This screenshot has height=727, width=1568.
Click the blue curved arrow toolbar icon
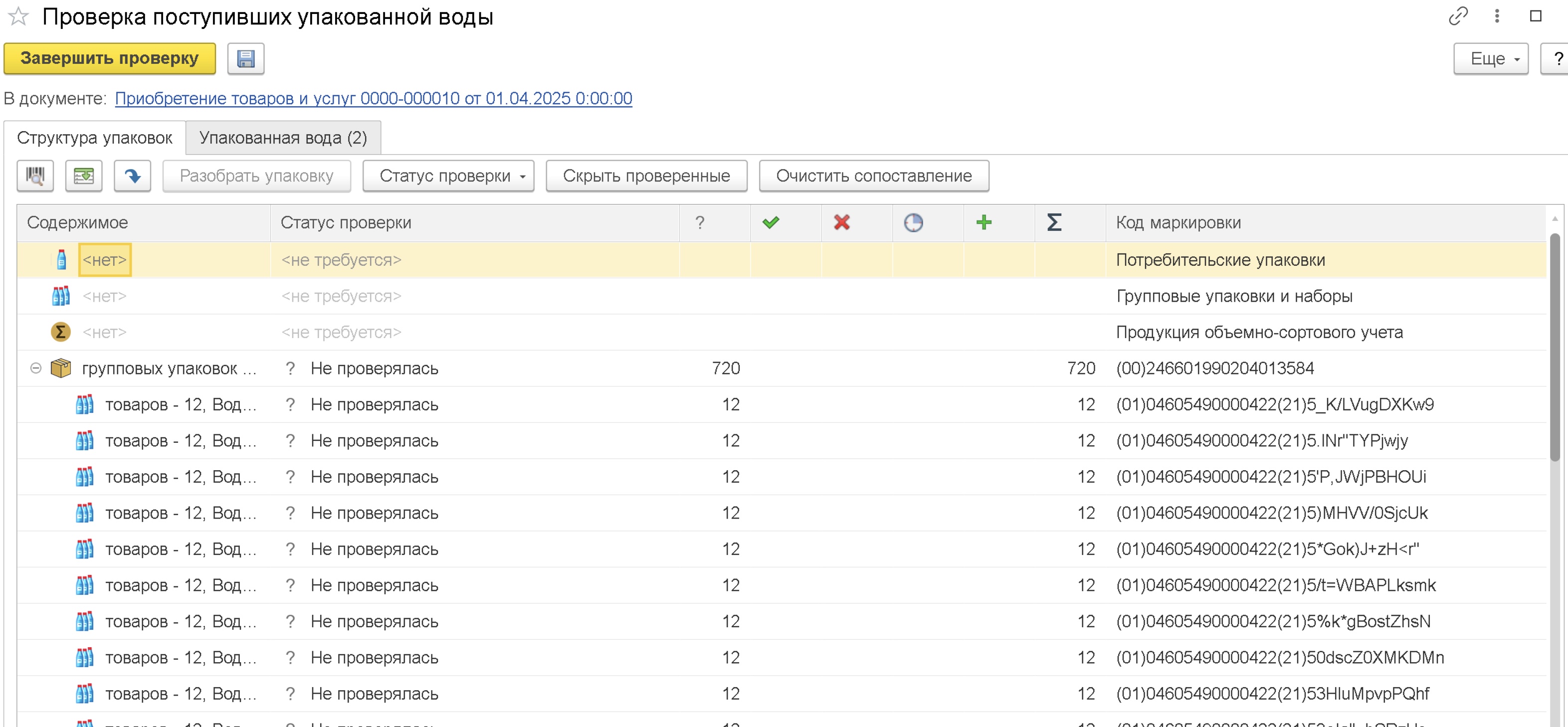[133, 176]
